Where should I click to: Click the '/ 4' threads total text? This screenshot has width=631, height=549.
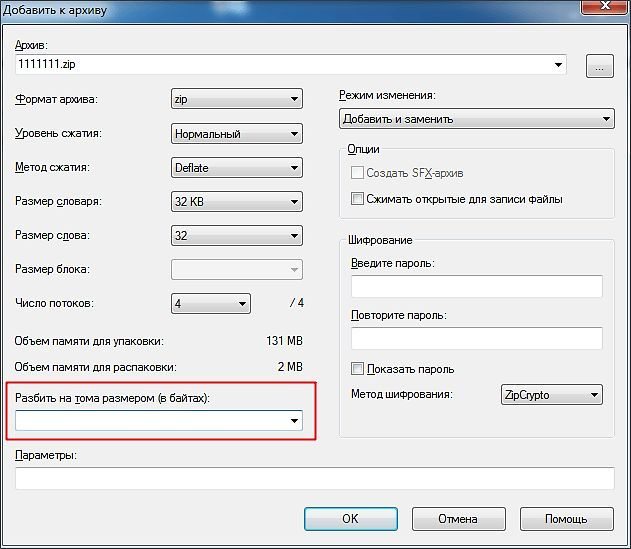point(297,303)
